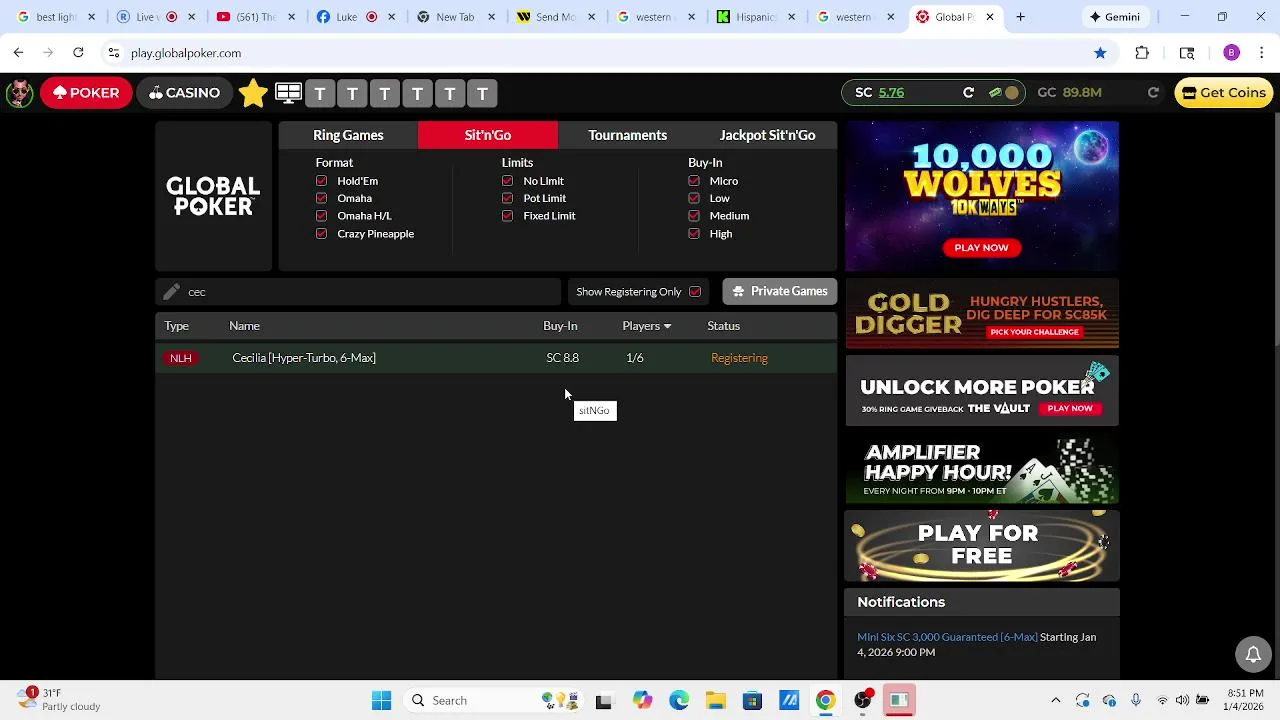Toggle the Medium buy-in checkbox
Viewport: 1280px width, 720px height.
(x=694, y=216)
